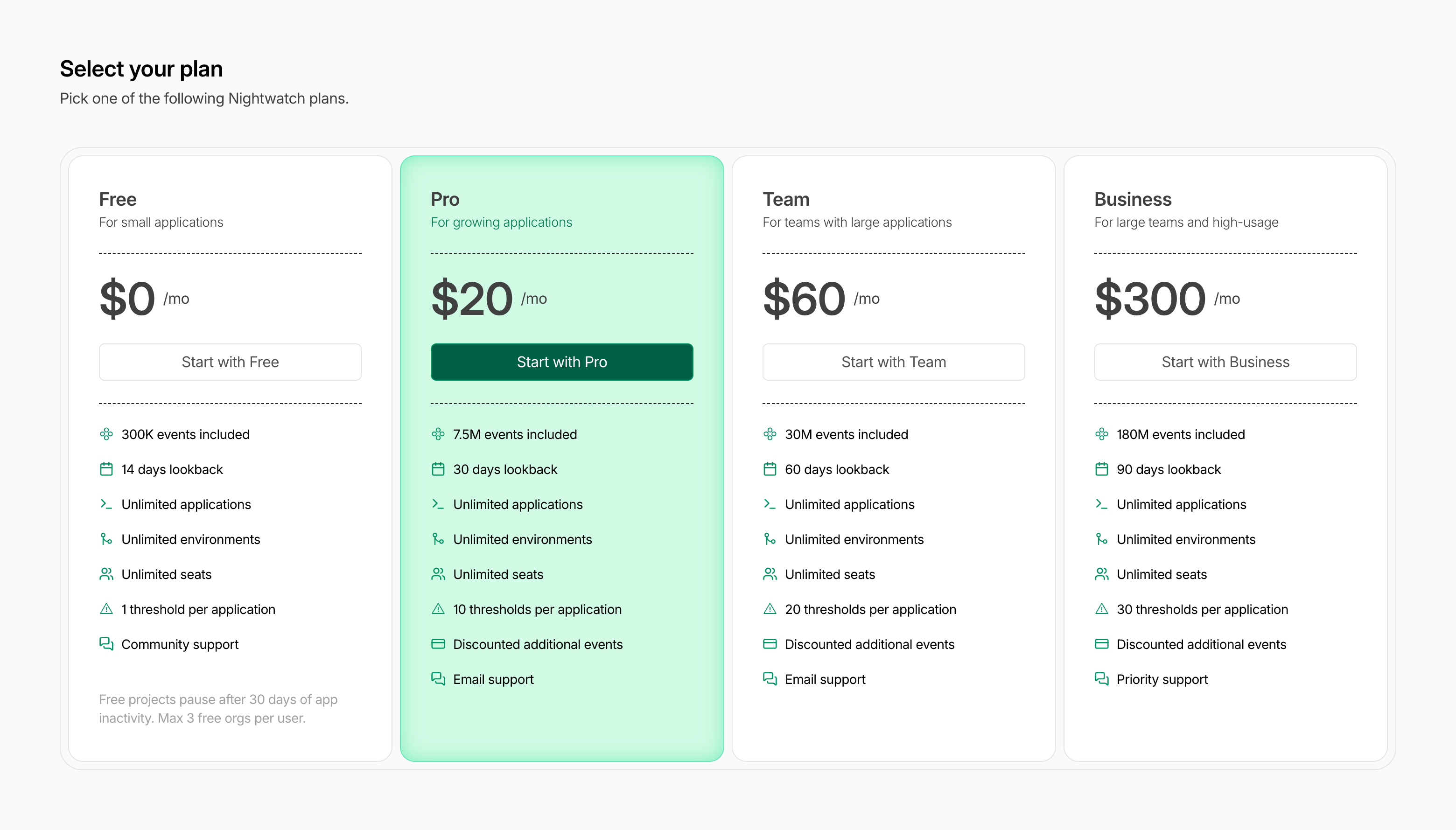Click the Team plan heading
This screenshot has width=1456, height=830.
click(785, 200)
